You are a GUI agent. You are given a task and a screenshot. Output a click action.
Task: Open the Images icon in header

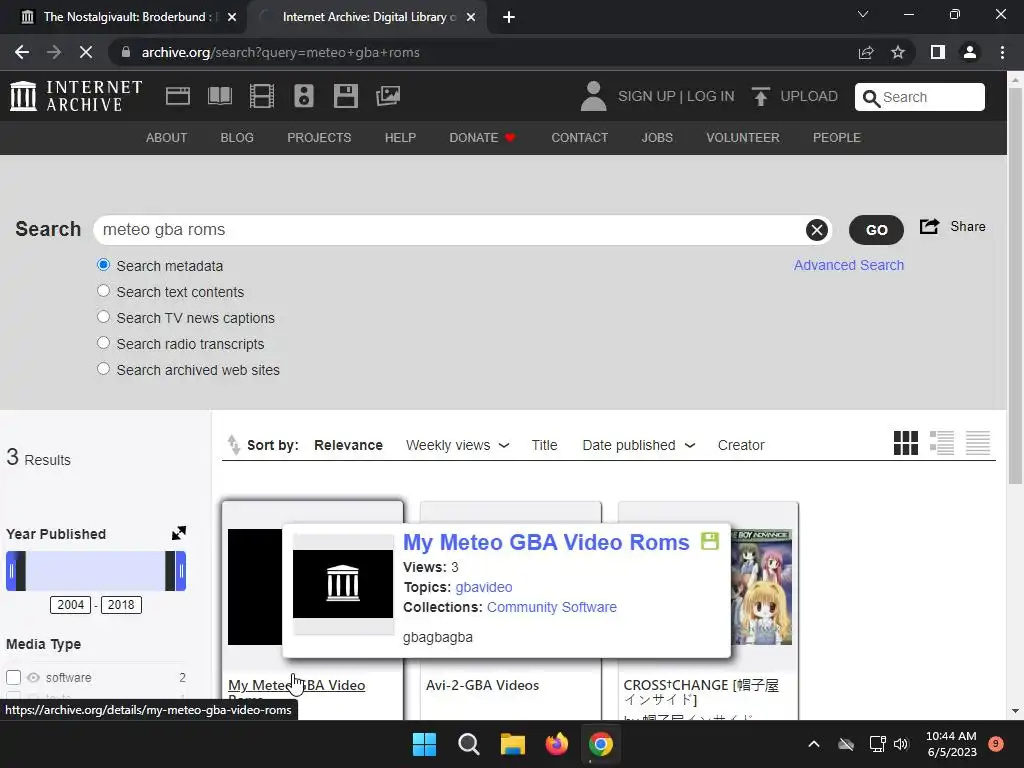click(388, 96)
